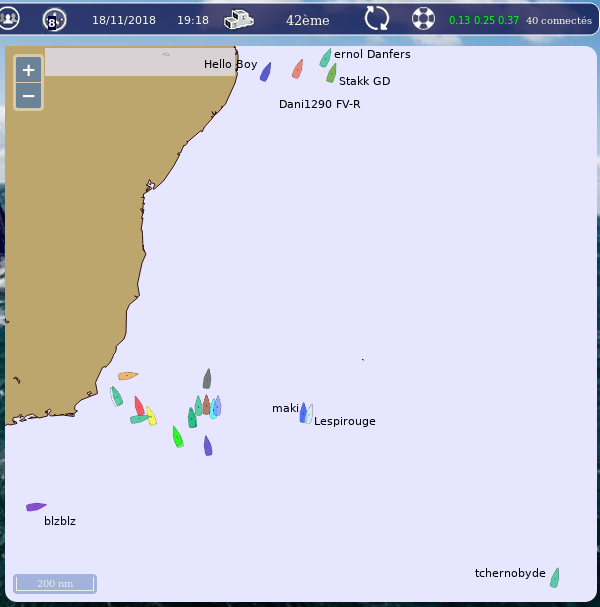Image resolution: width=600 pixels, height=607 pixels.
Task: Click the refresh arrows icon
Action: [x=377, y=18]
